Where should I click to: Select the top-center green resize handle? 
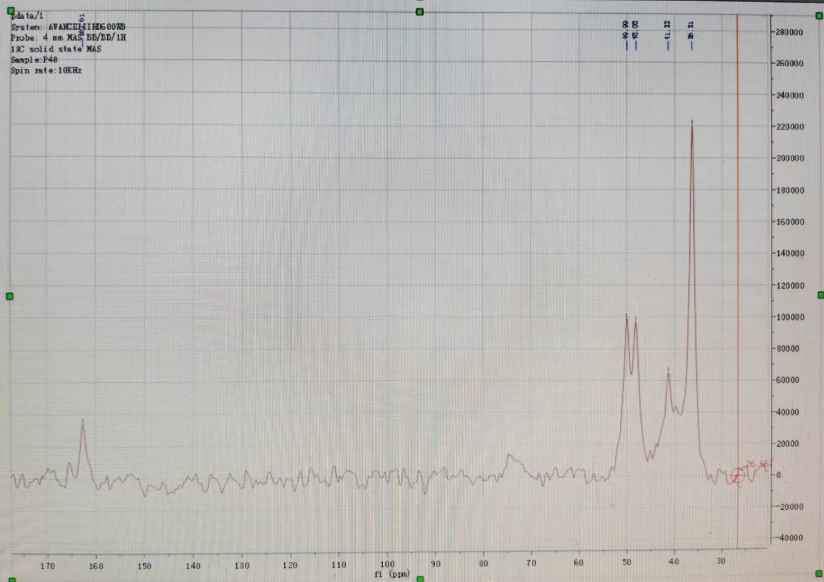point(419,12)
